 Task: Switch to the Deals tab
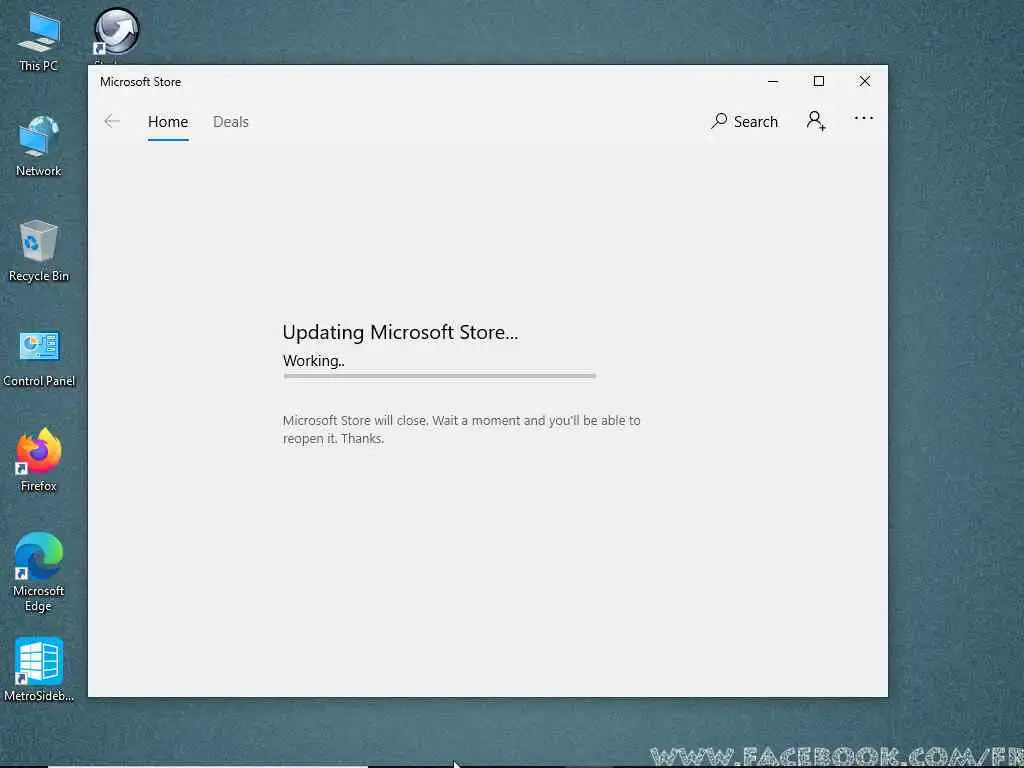[231, 122]
